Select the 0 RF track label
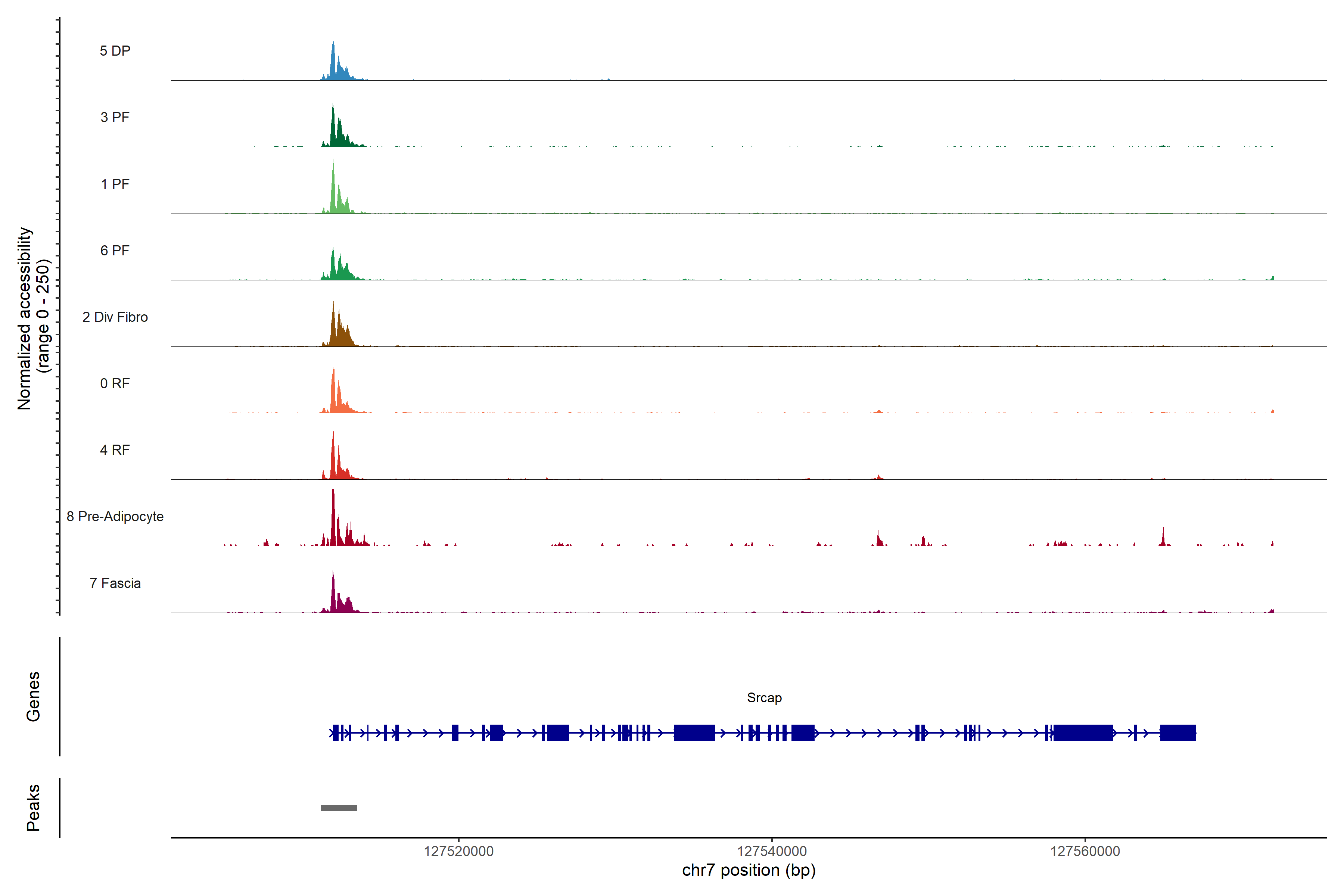 point(115,383)
